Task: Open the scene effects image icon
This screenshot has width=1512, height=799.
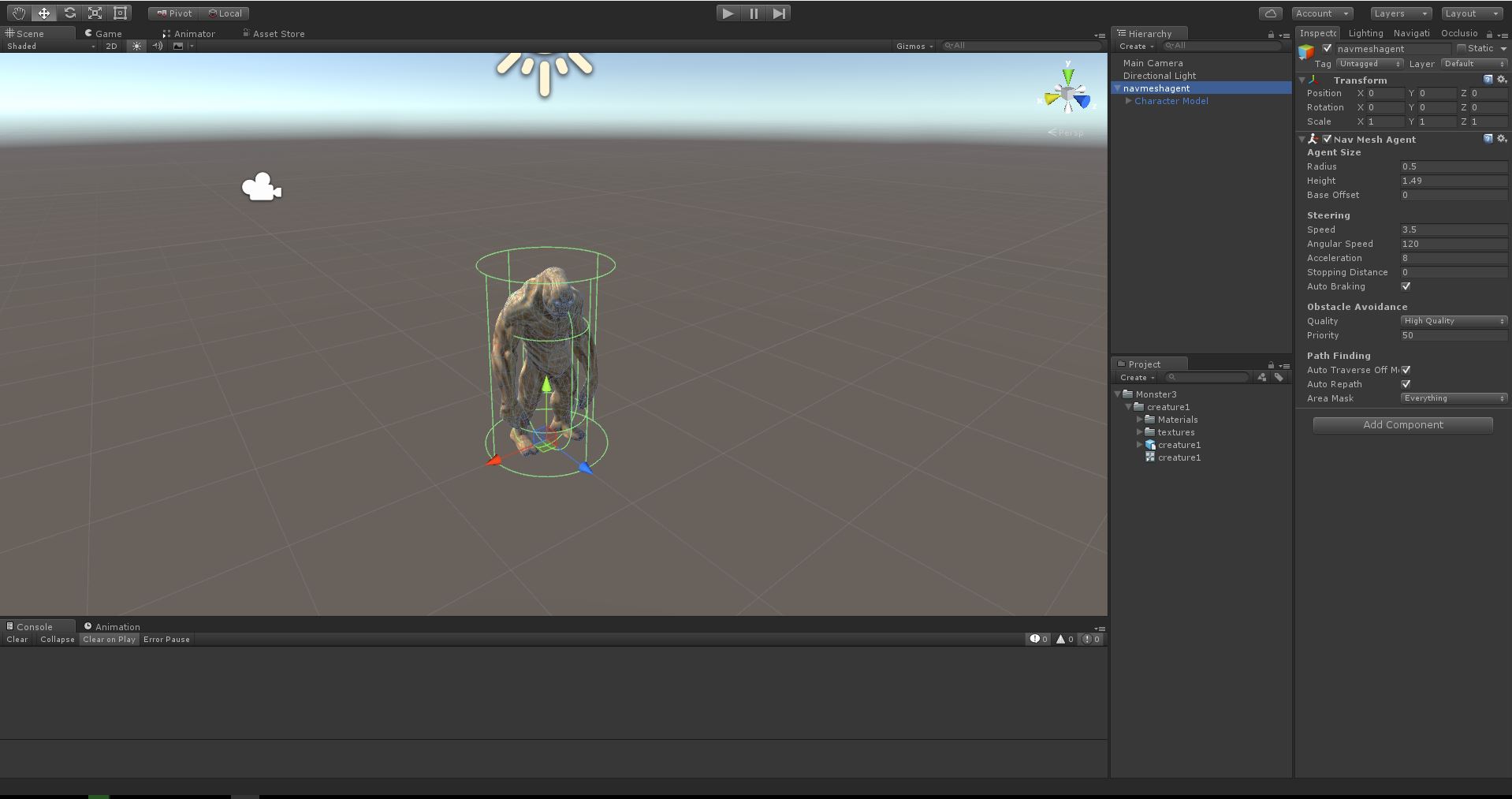Action: pyautogui.click(x=178, y=46)
